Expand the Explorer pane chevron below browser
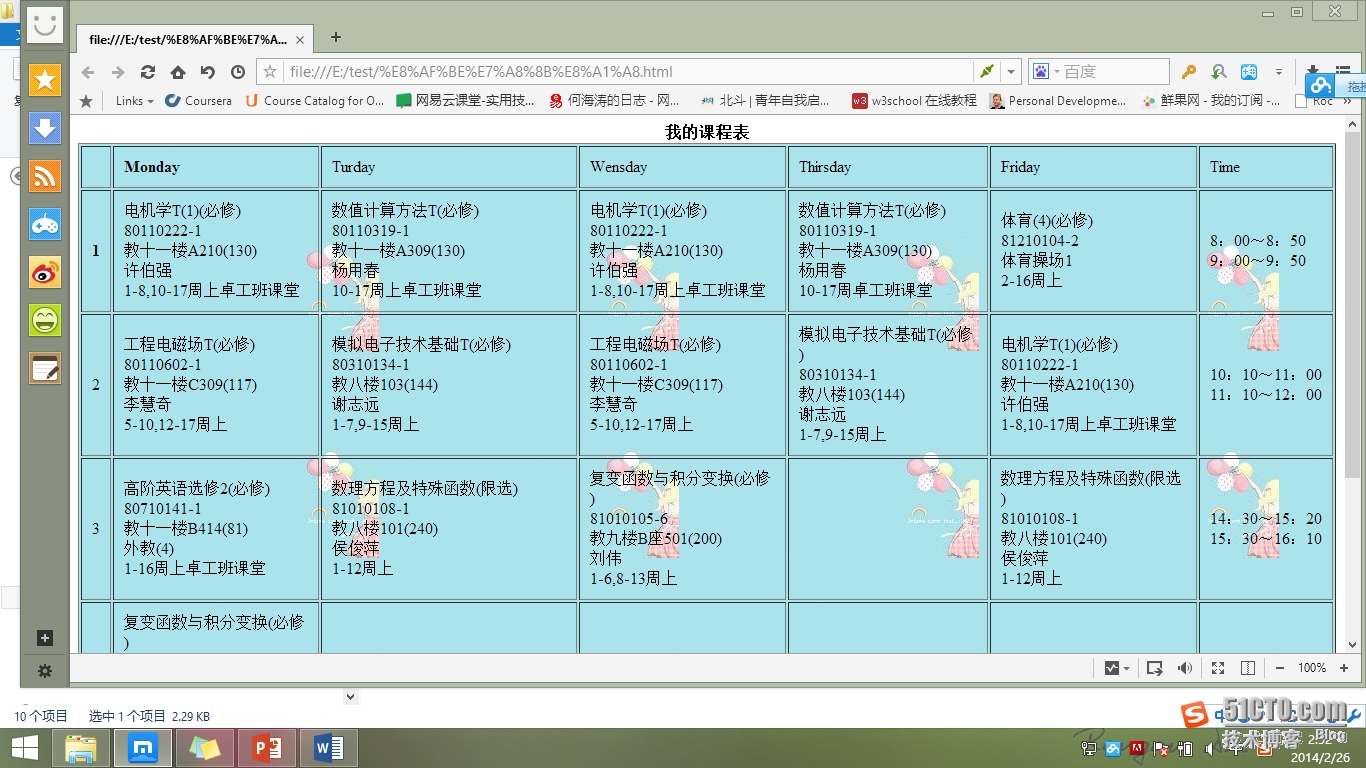 point(350,696)
